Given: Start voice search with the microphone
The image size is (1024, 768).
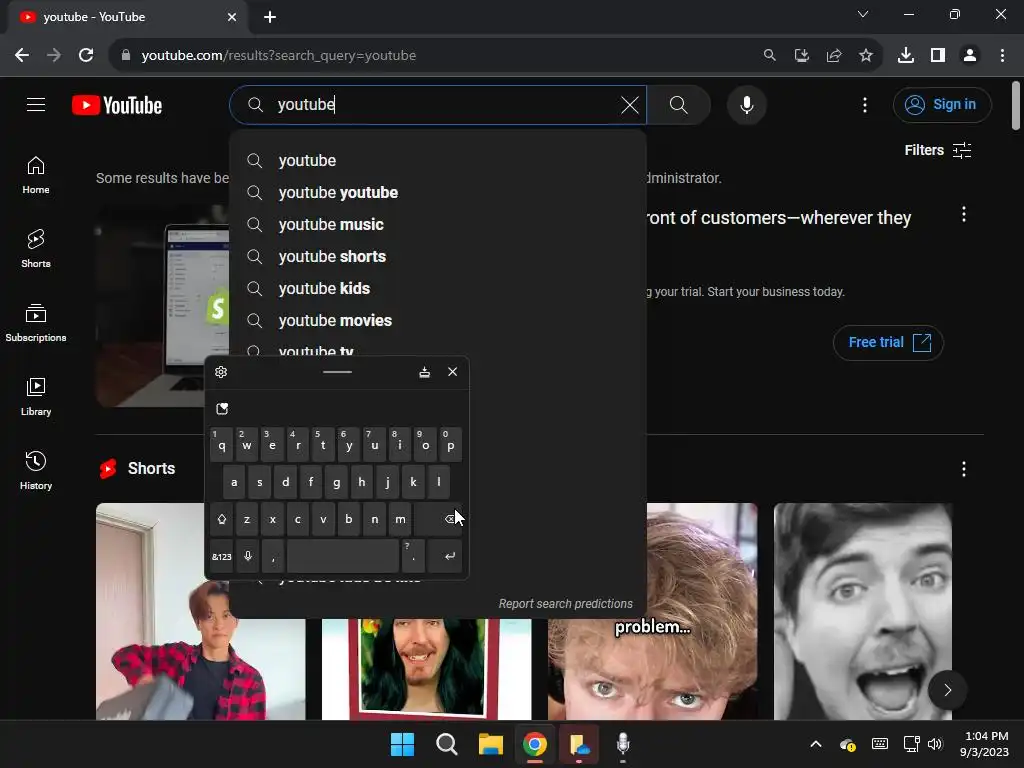Looking at the screenshot, I should pyautogui.click(x=746, y=104).
